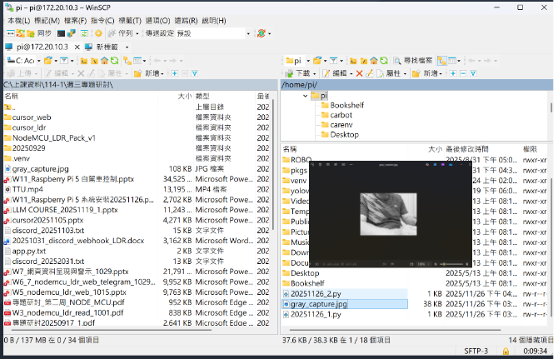Toggle the local directory tree view button
The image size is (554, 360).
pyautogui.click(x=127, y=61)
